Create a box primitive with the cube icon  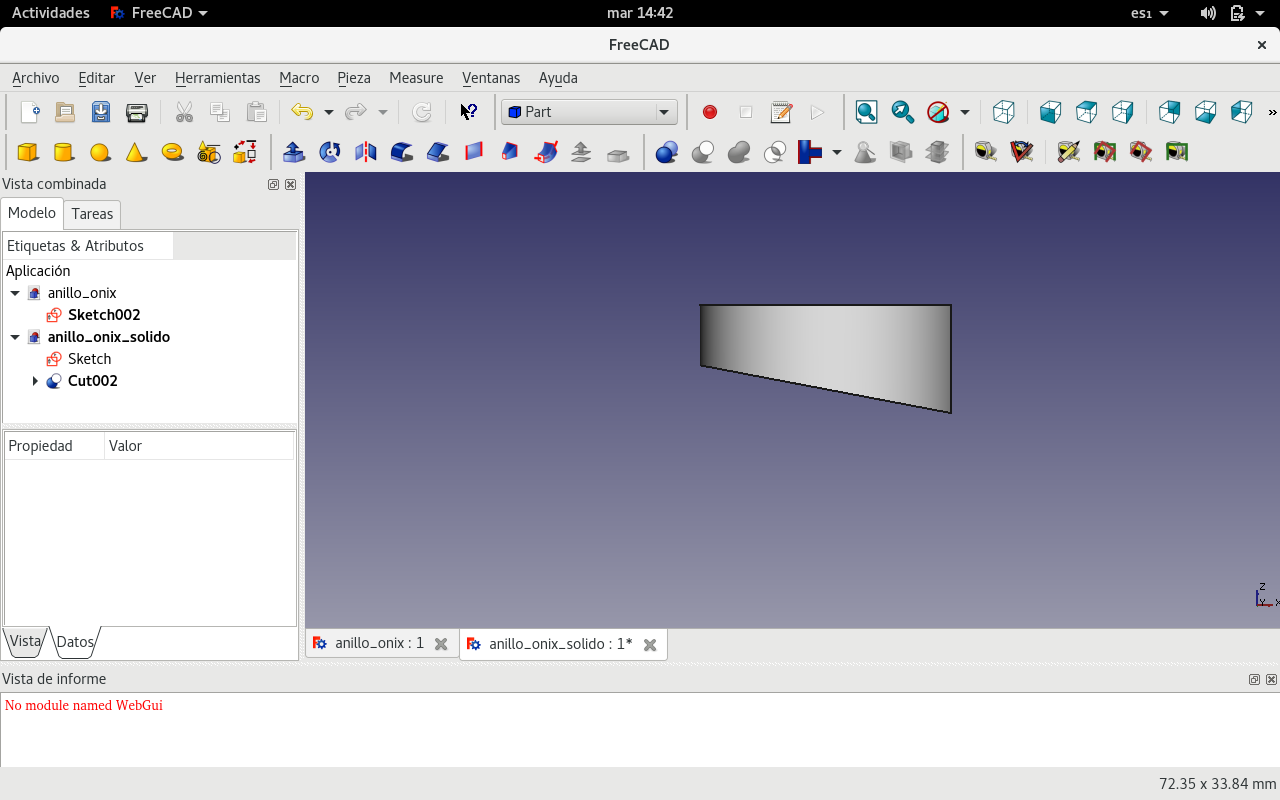[28, 152]
